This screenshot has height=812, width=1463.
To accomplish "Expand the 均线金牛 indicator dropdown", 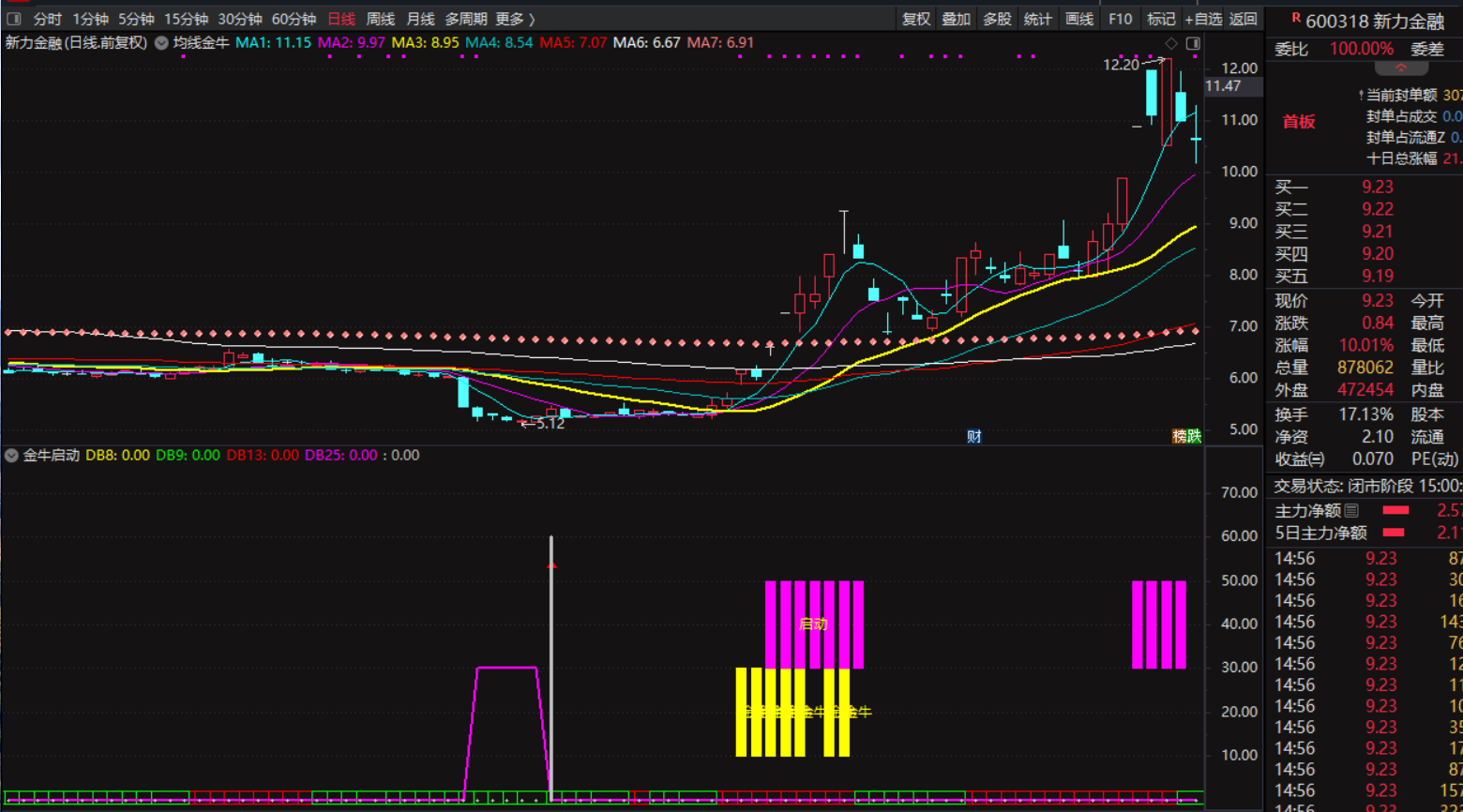I will (x=162, y=43).
